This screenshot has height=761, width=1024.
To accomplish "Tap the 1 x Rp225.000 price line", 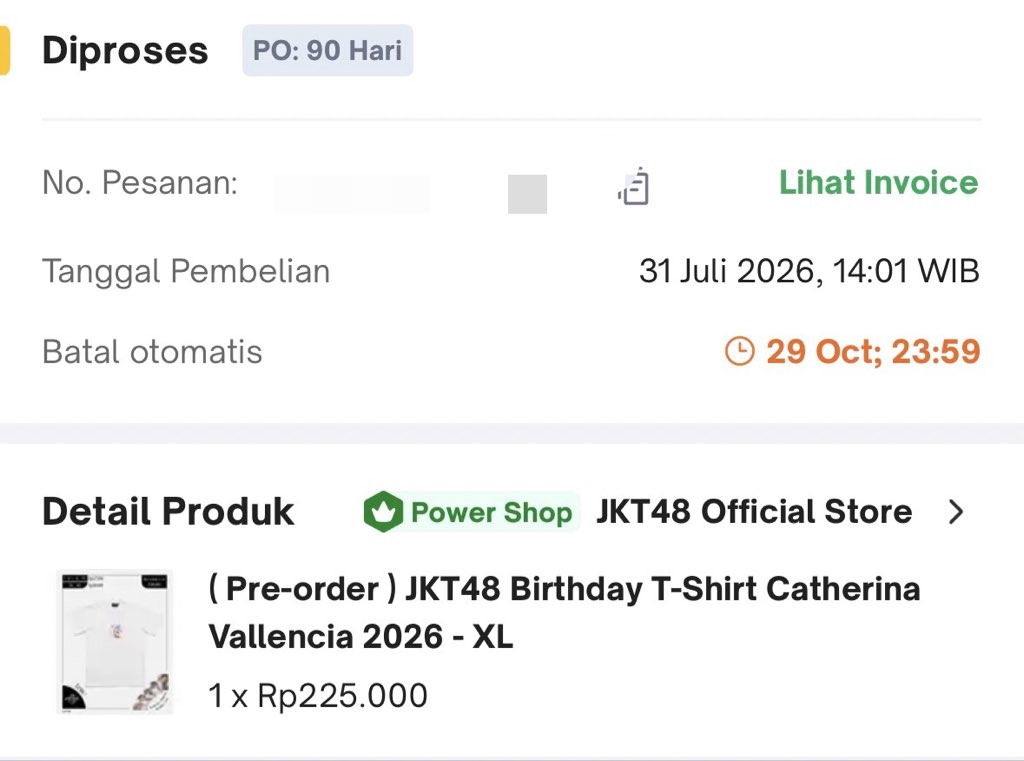I will point(318,696).
